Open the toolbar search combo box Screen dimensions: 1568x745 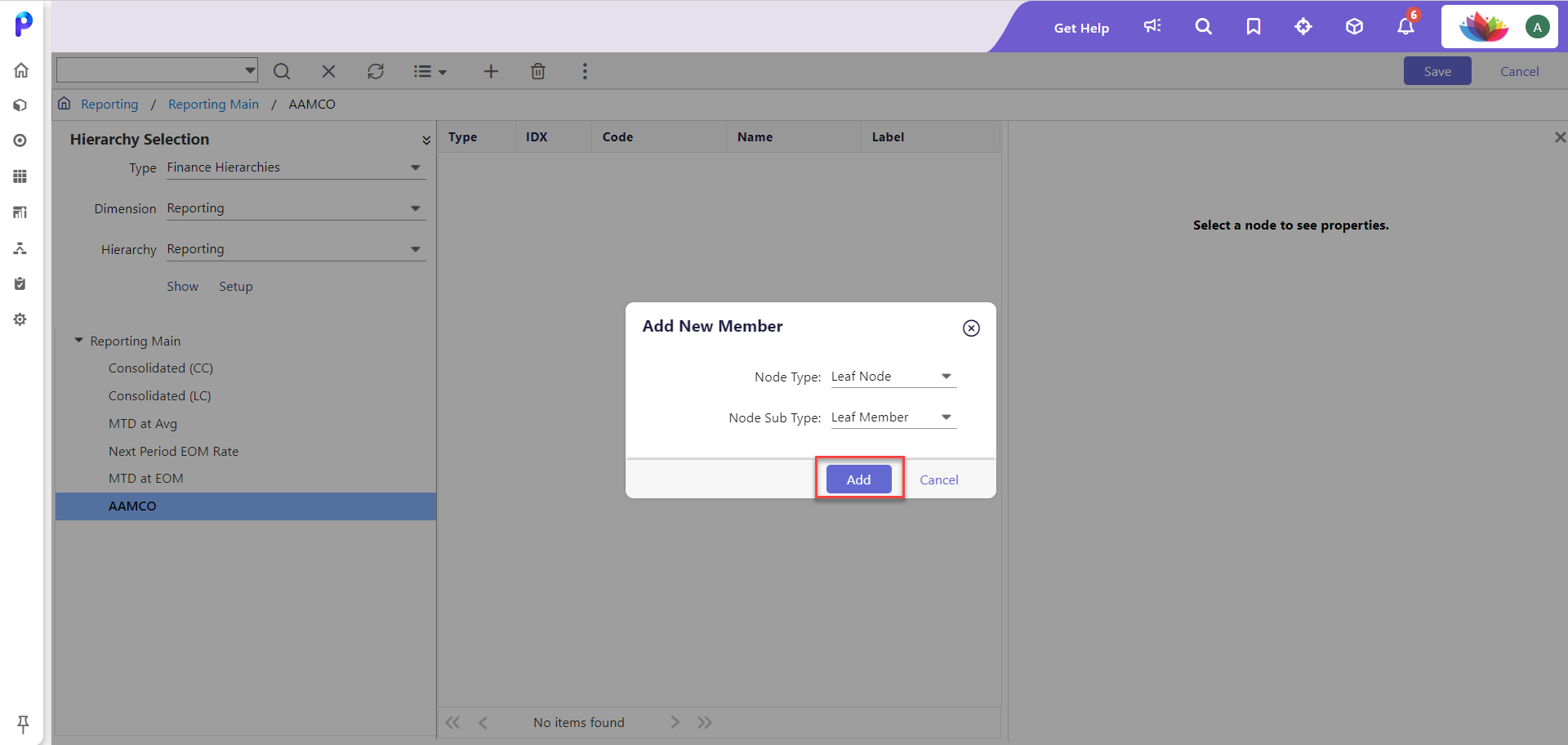pyautogui.click(x=157, y=70)
